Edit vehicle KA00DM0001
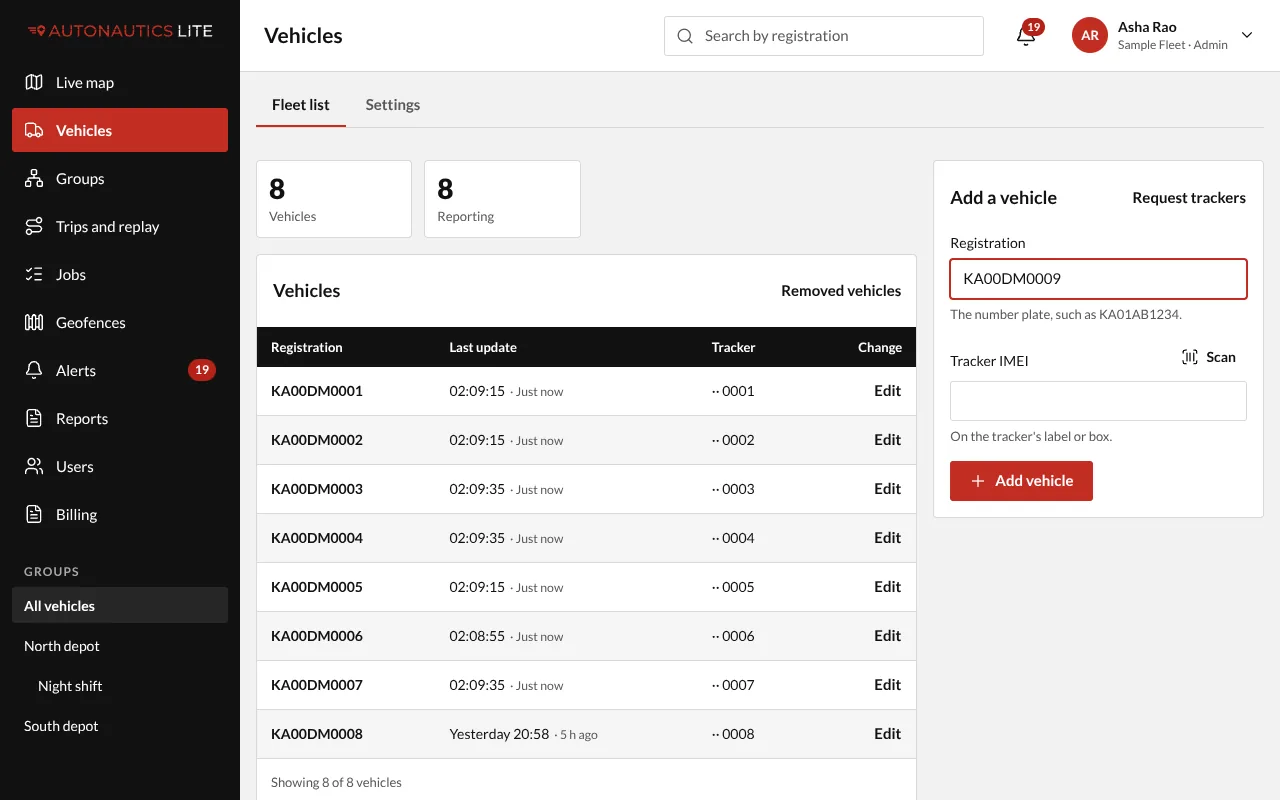Screen dimensions: 1280x800 [x=888, y=391]
